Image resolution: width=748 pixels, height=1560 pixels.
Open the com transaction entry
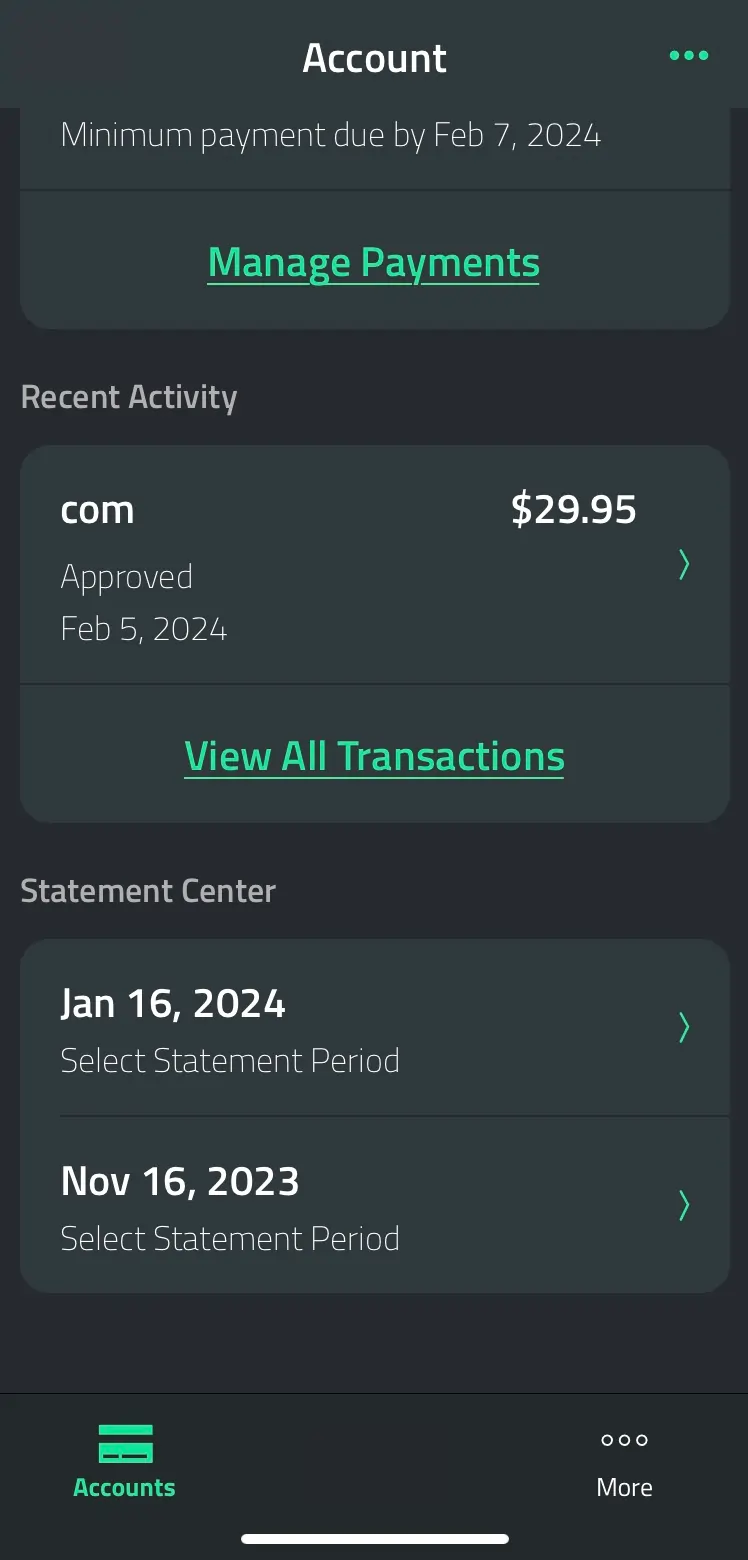point(375,565)
